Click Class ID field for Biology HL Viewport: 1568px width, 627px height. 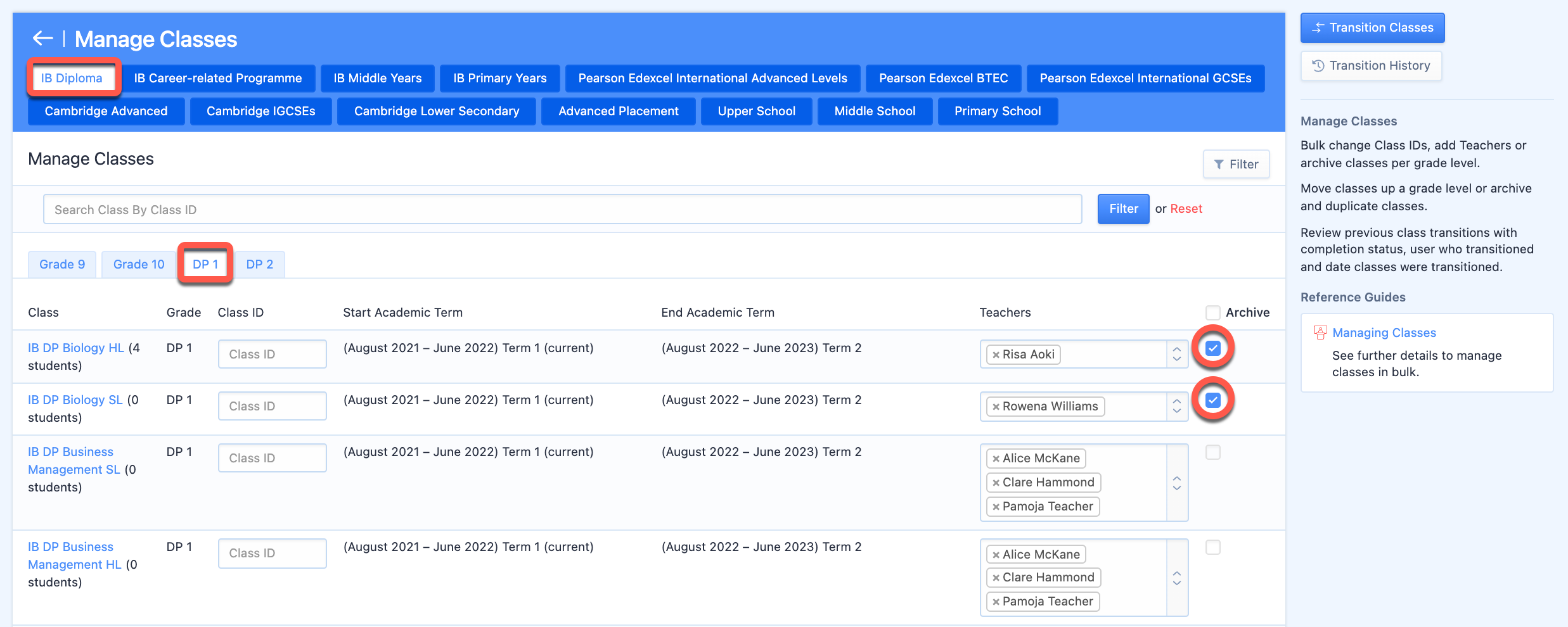click(273, 354)
